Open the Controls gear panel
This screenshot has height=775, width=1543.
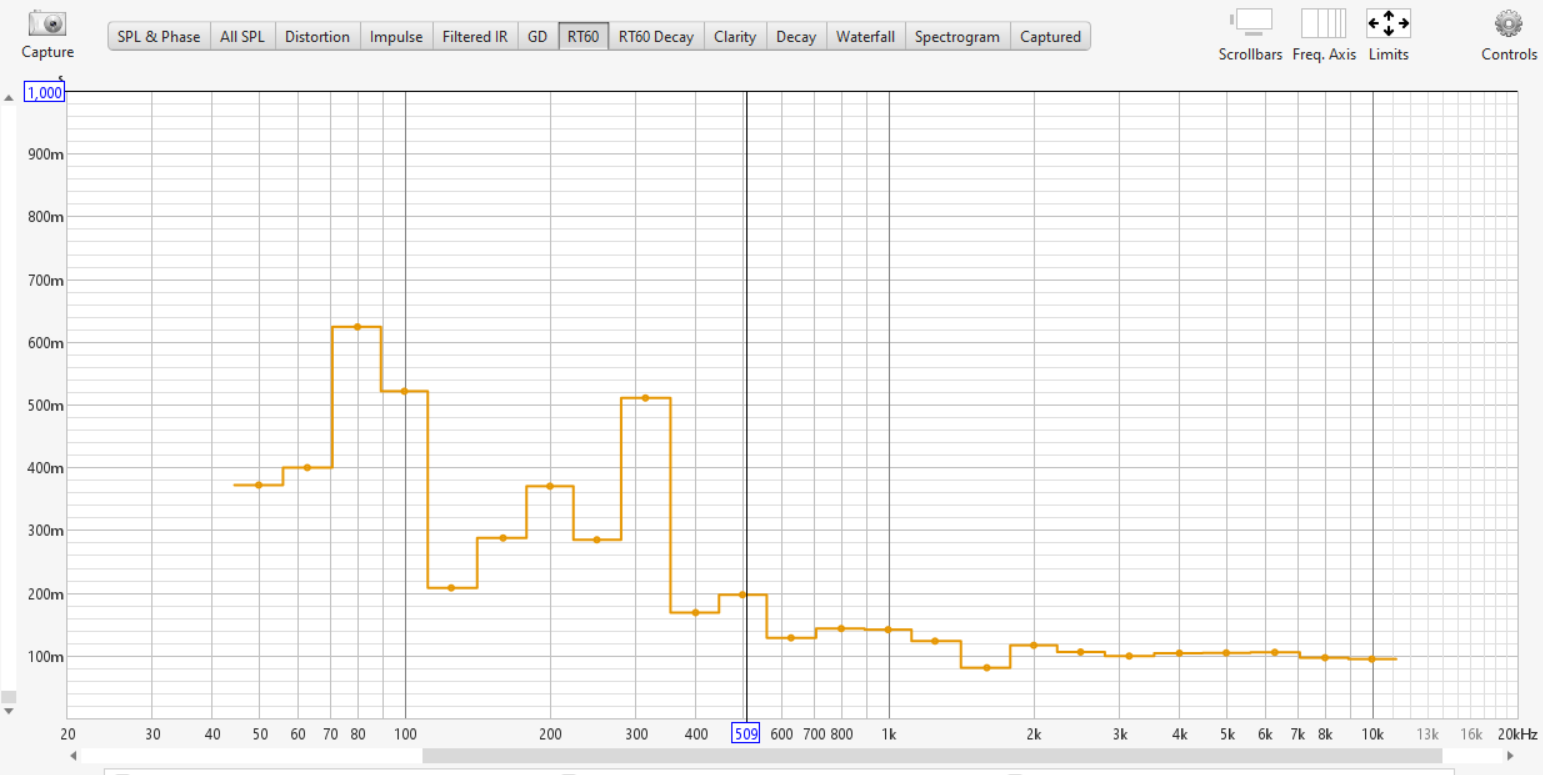click(x=1508, y=23)
